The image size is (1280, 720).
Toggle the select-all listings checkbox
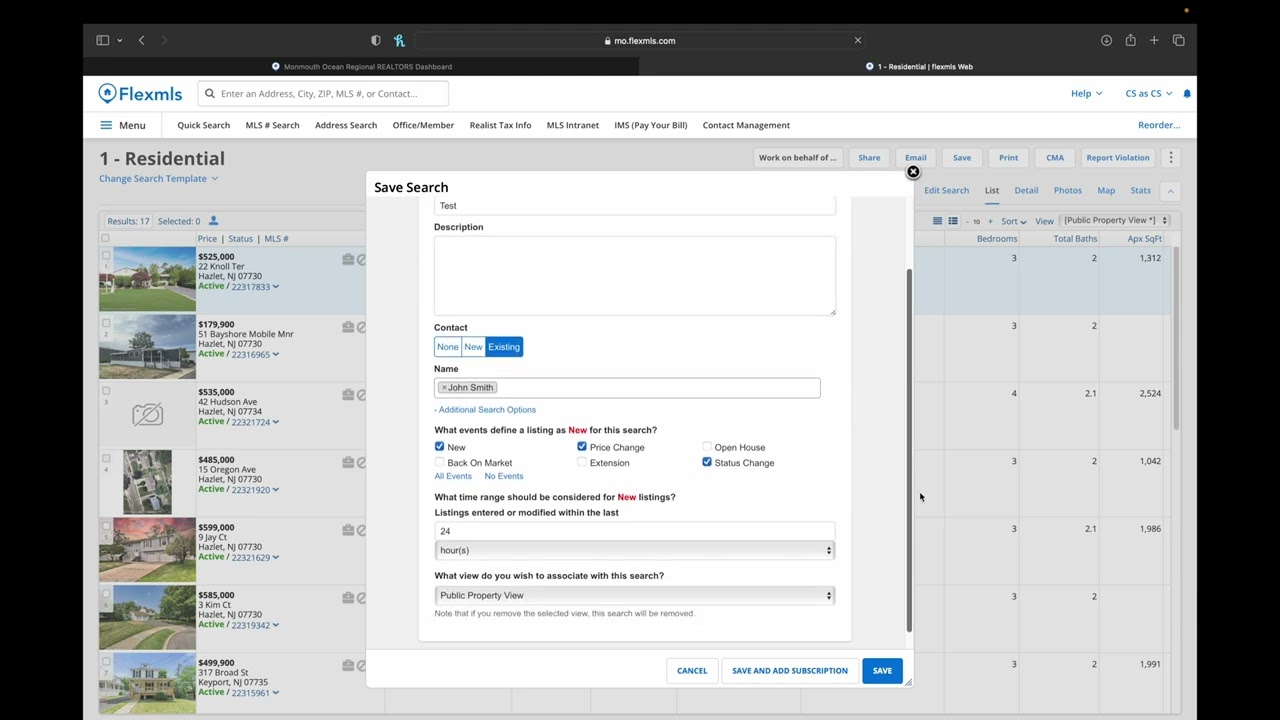pyautogui.click(x=105, y=238)
